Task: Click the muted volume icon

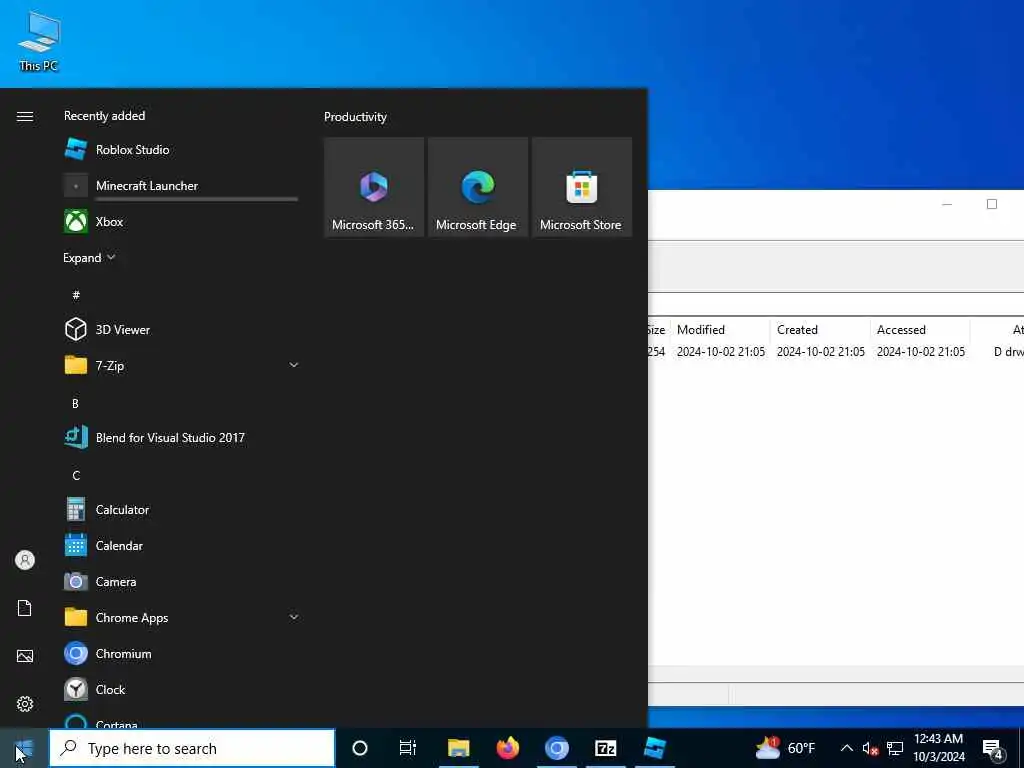Action: 870,748
